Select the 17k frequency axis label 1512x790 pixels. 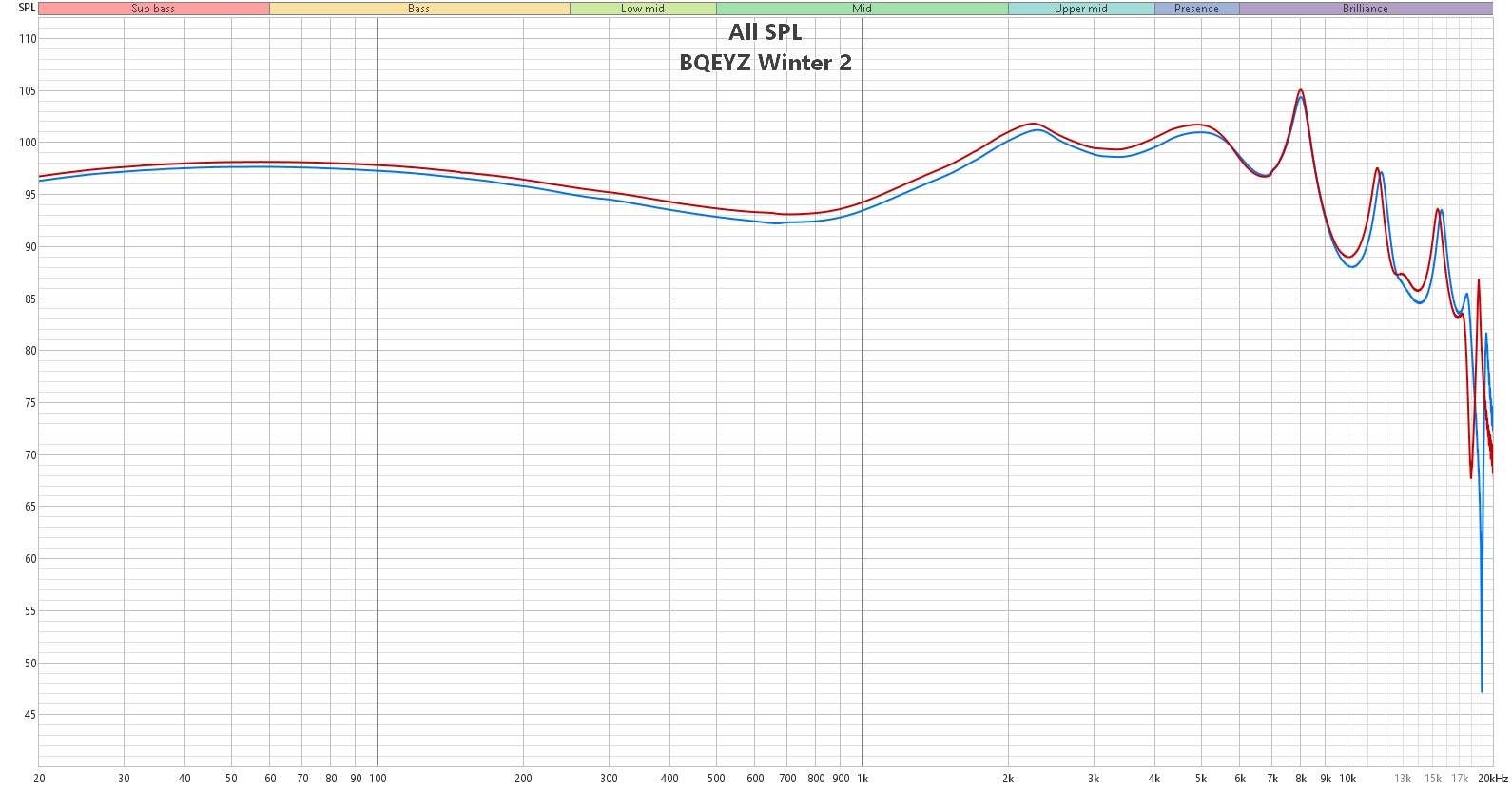[1460, 779]
